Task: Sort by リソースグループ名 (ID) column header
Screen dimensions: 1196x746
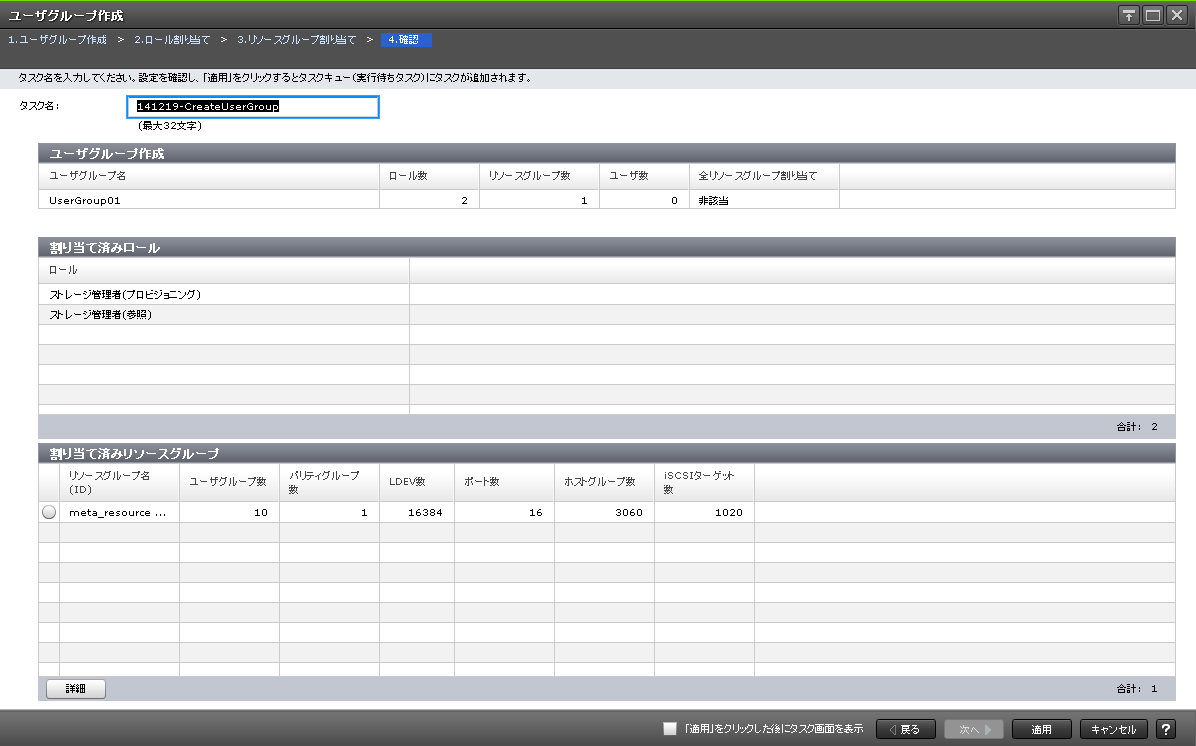Action: click(110, 482)
